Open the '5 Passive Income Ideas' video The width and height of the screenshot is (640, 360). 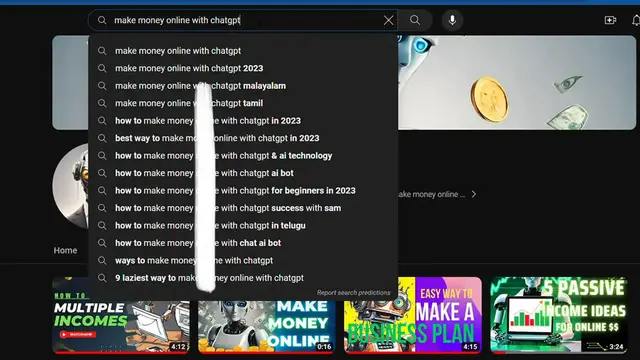coord(559,315)
